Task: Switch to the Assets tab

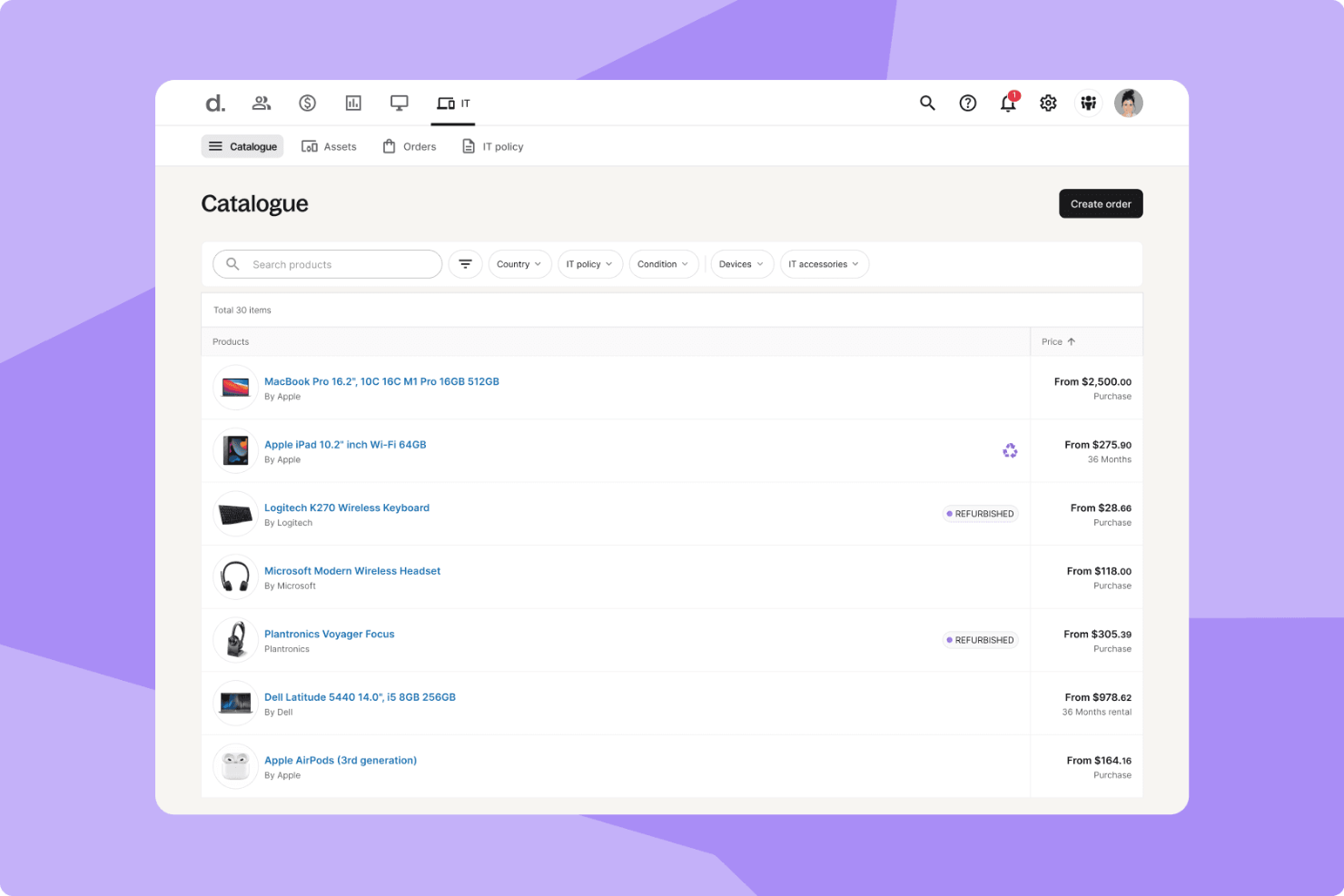Action: tap(329, 145)
